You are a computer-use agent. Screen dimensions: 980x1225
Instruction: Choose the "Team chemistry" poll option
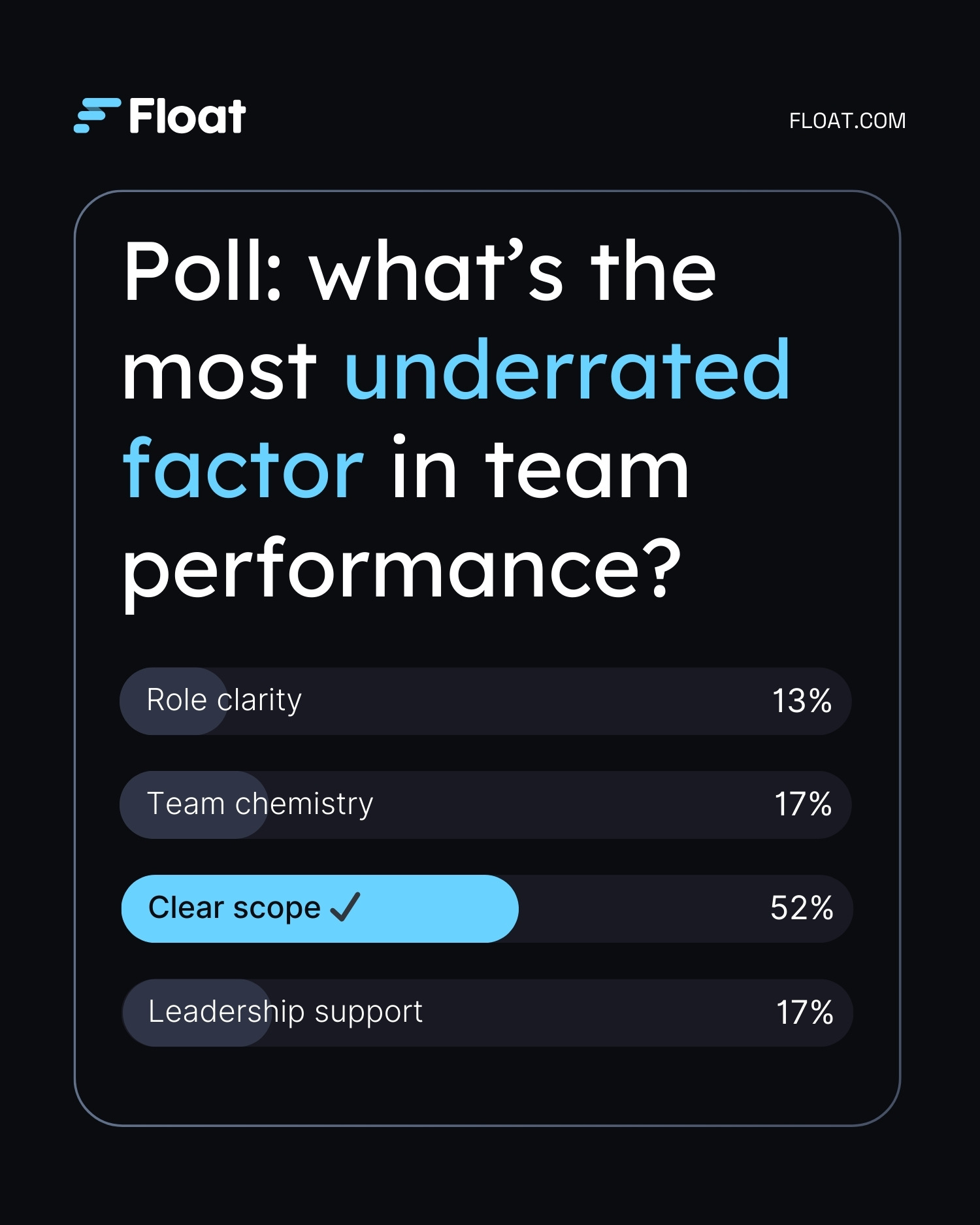coord(260,804)
